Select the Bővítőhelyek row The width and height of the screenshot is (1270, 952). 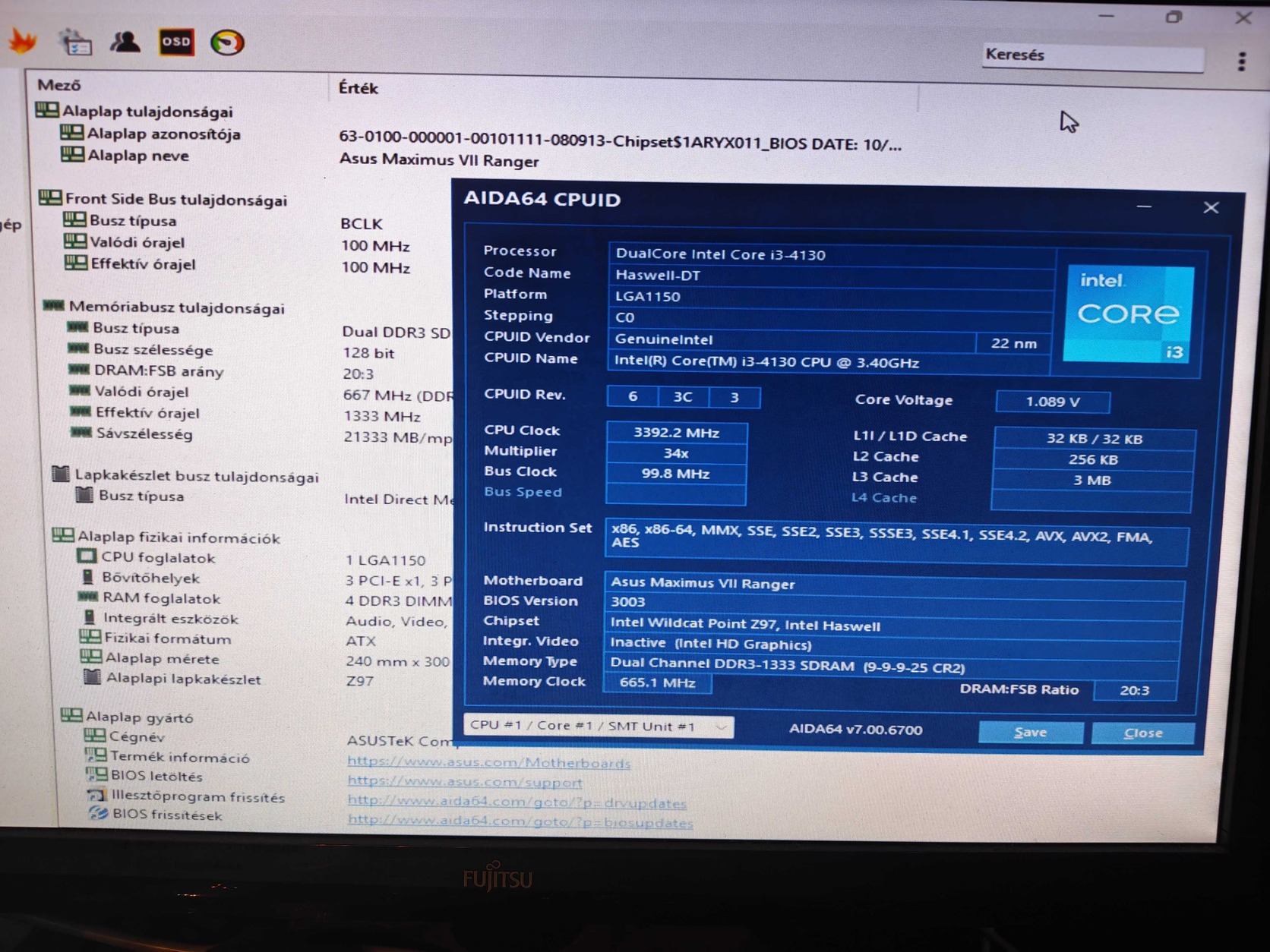[140, 578]
